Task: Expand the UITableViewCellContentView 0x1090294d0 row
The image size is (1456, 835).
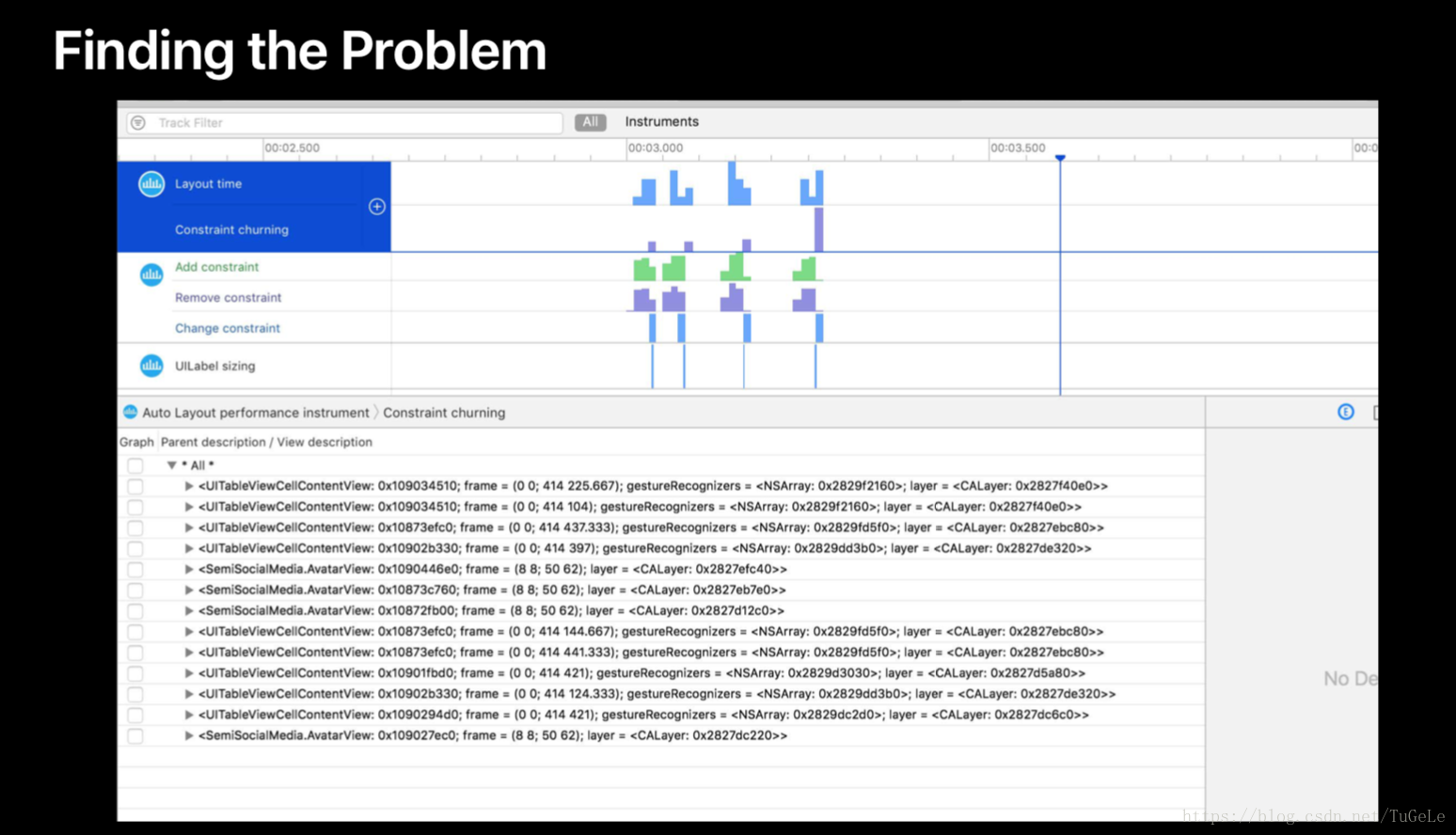Action: [189, 715]
